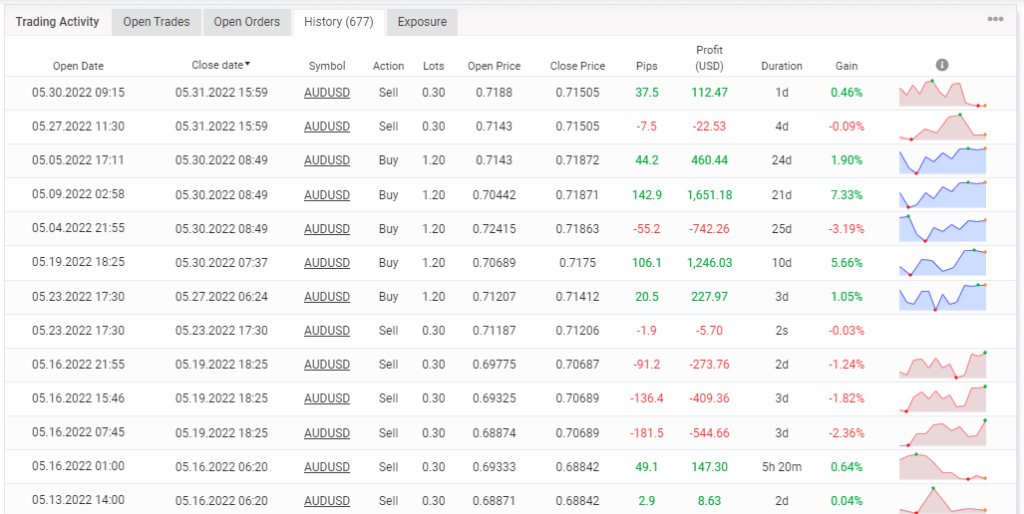View the sparkline chart for the 1,246.03 profit trade
This screenshot has height=514, width=1024.
click(x=942, y=263)
